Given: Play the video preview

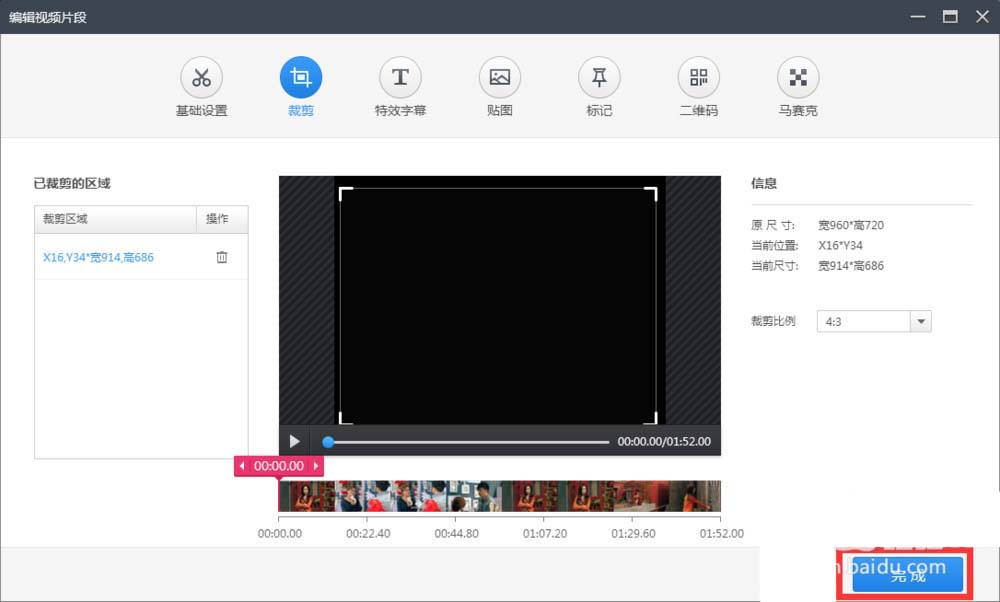Looking at the screenshot, I should [294, 441].
